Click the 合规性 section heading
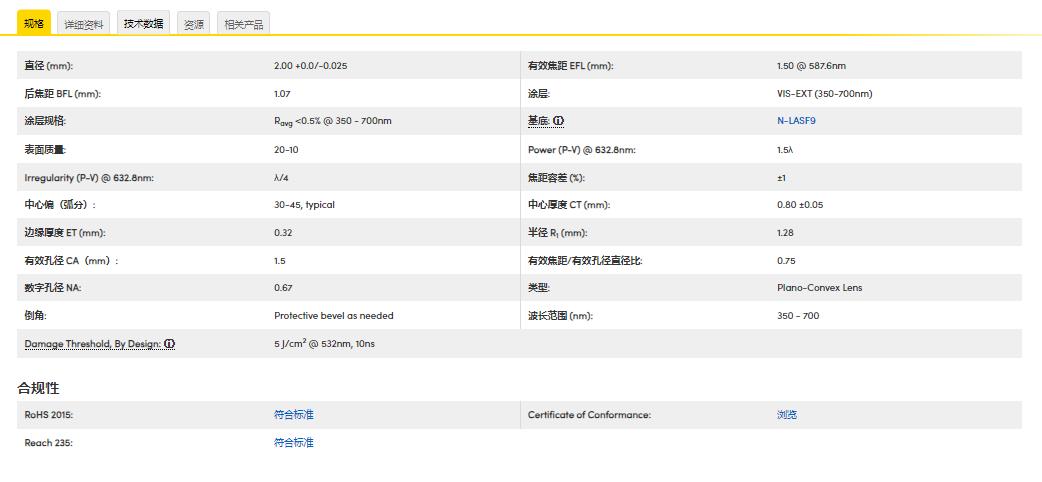This screenshot has width=1042, height=482. point(38,387)
